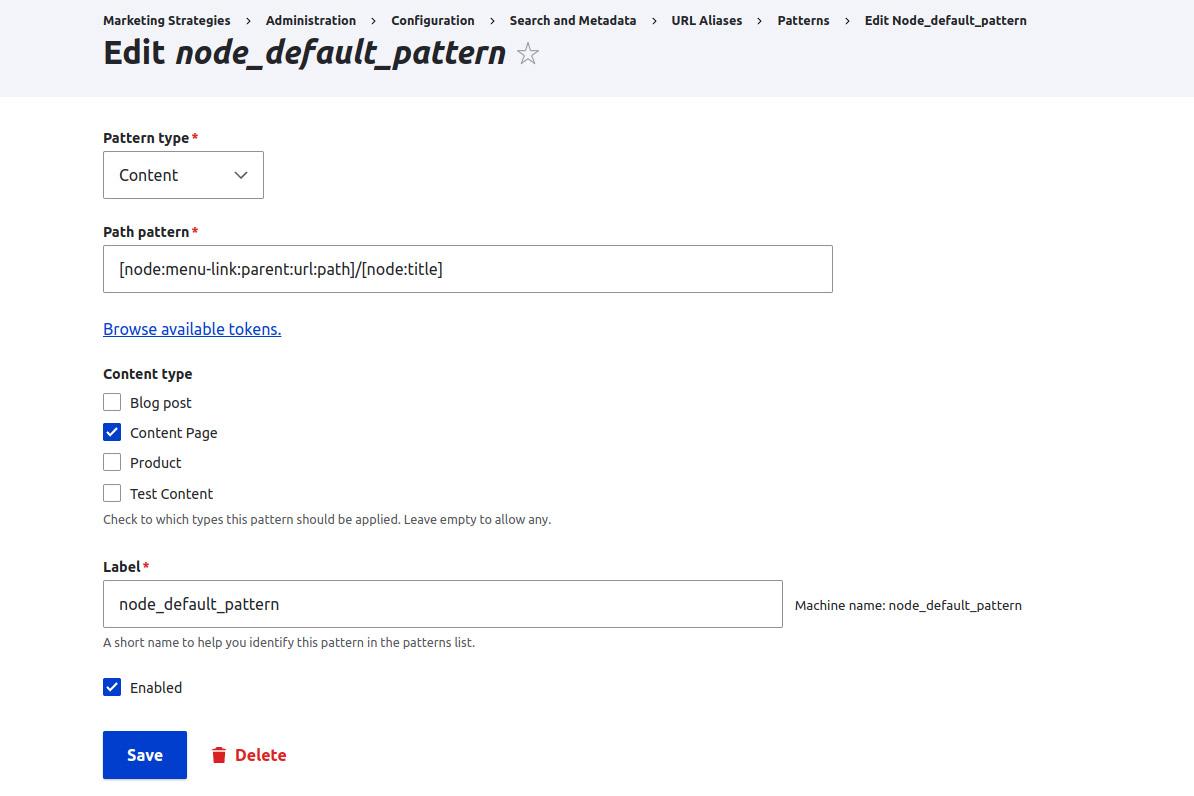This screenshot has width=1194, height=796.
Task: Navigate to URL Aliases via breadcrumb
Action: 706,20
